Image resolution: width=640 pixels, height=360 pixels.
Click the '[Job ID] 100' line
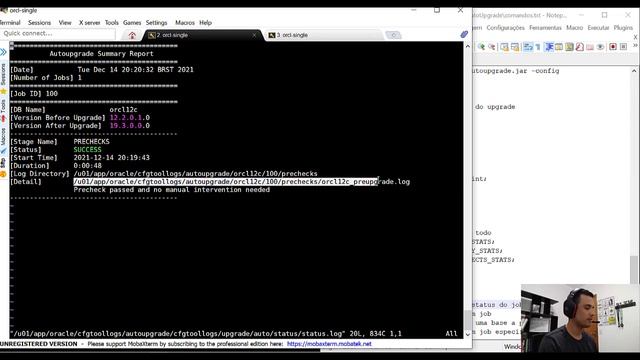coord(34,94)
